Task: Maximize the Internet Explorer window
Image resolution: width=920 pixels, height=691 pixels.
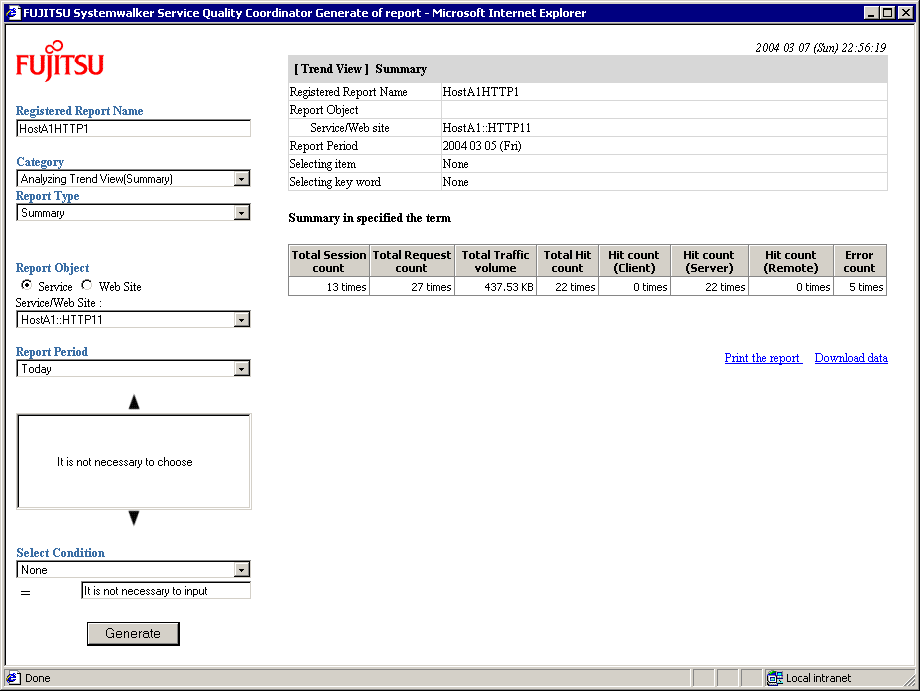Action: click(x=888, y=13)
